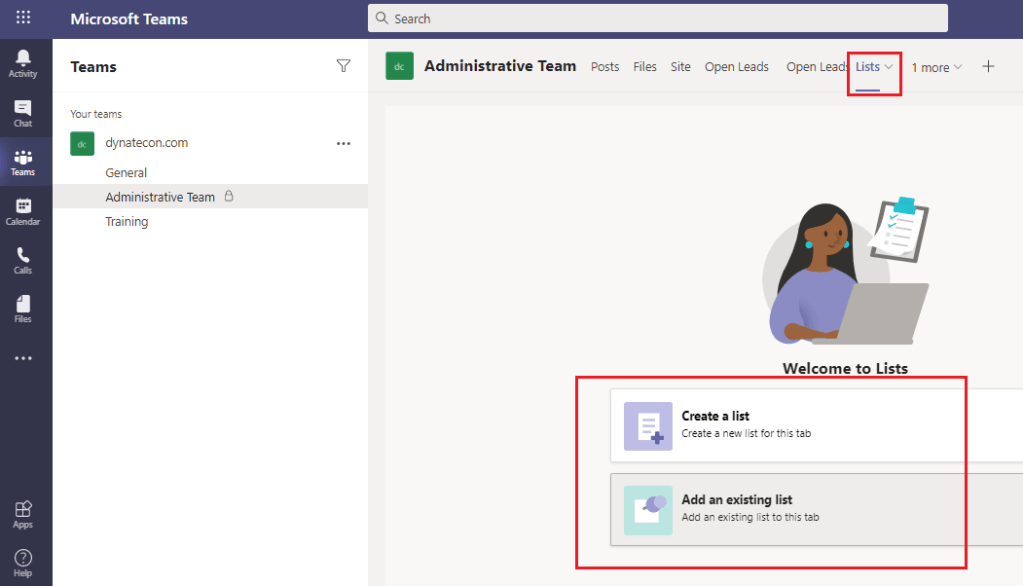This screenshot has height=586, width=1023.
Task: Click the Help question mark icon
Action: (x=23, y=563)
